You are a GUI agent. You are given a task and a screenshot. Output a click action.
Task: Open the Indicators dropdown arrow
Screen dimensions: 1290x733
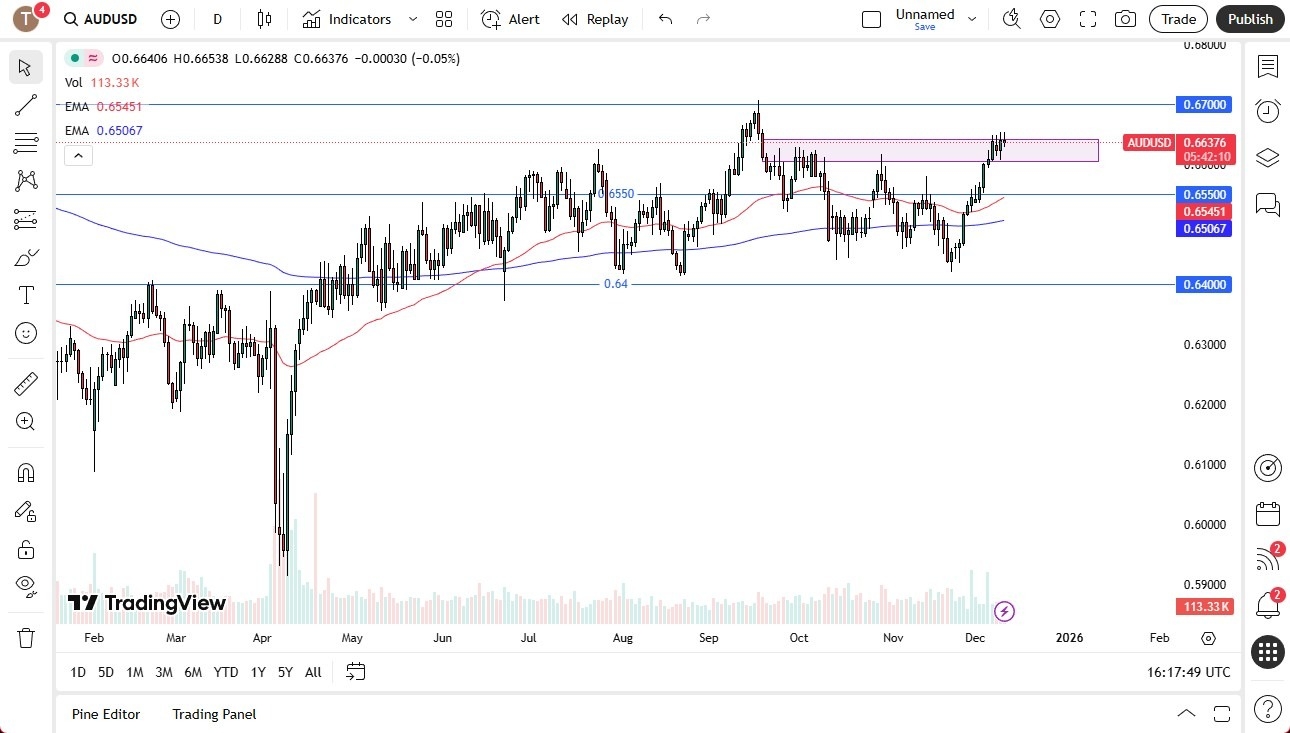[x=411, y=18]
